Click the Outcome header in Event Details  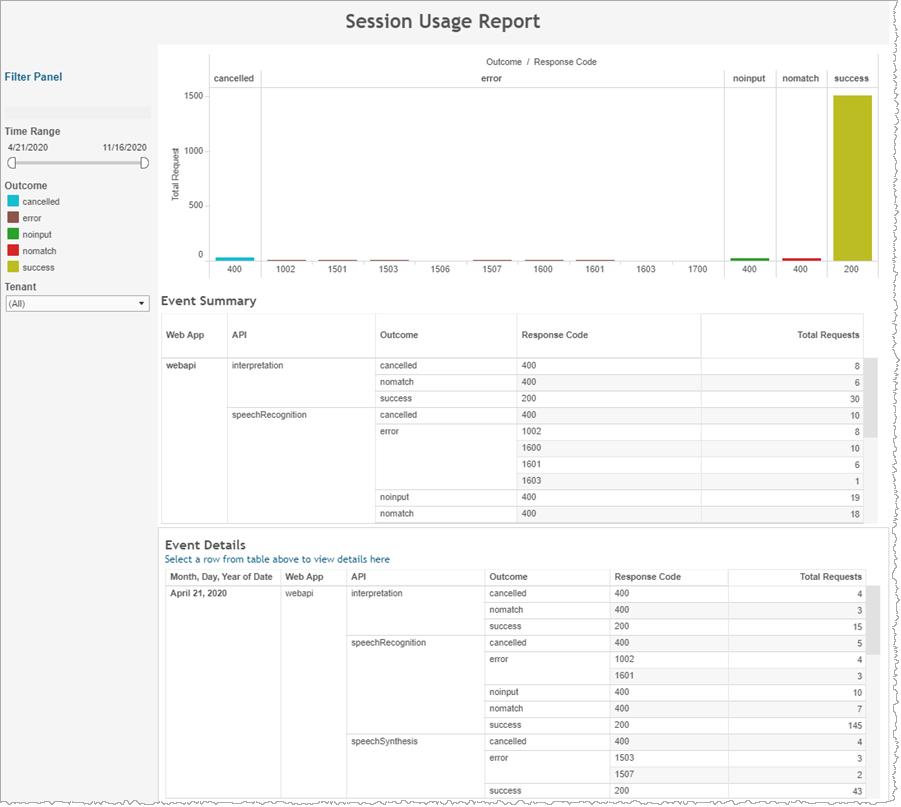(508, 577)
